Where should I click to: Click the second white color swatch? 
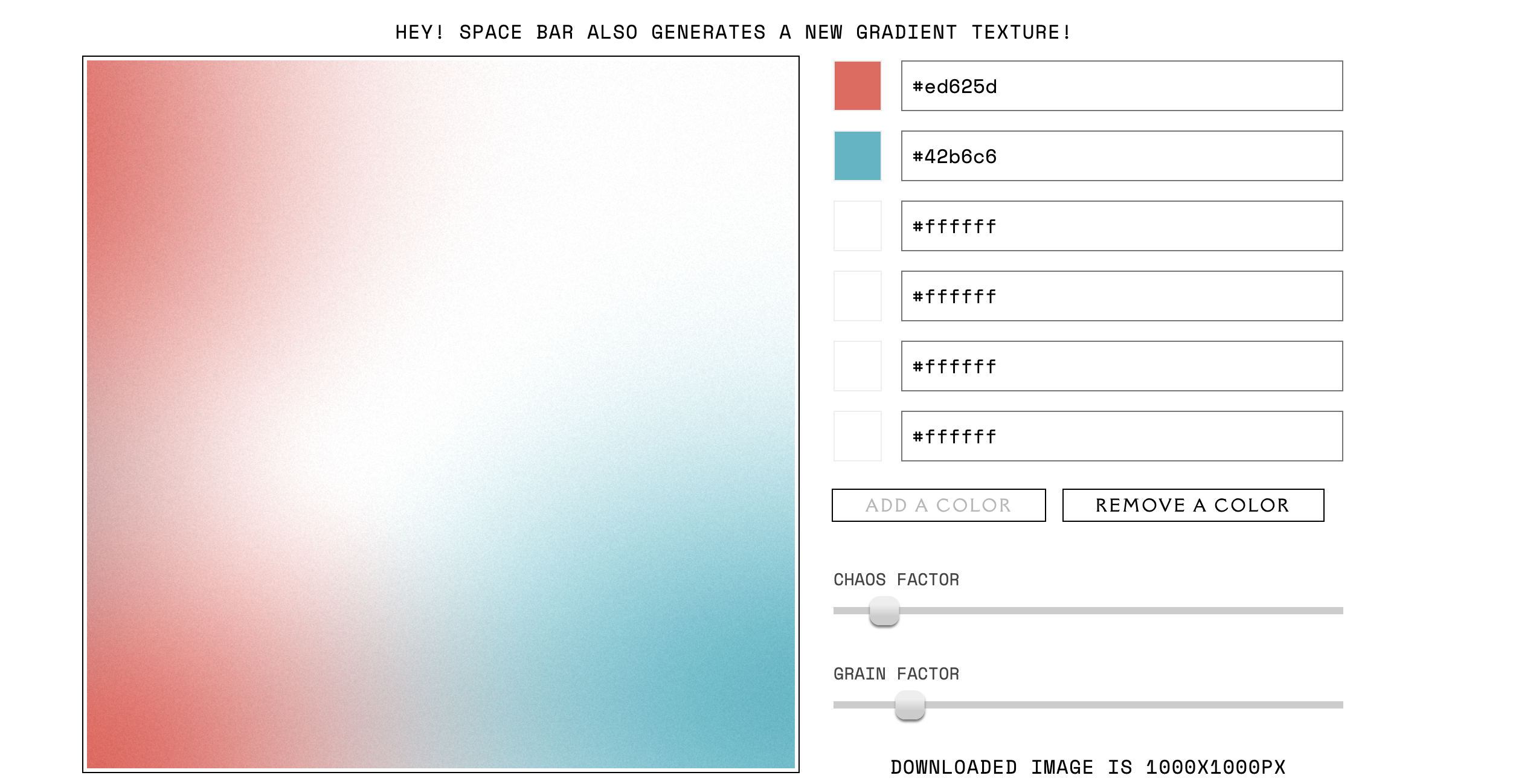pyautogui.click(x=857, y=295)
